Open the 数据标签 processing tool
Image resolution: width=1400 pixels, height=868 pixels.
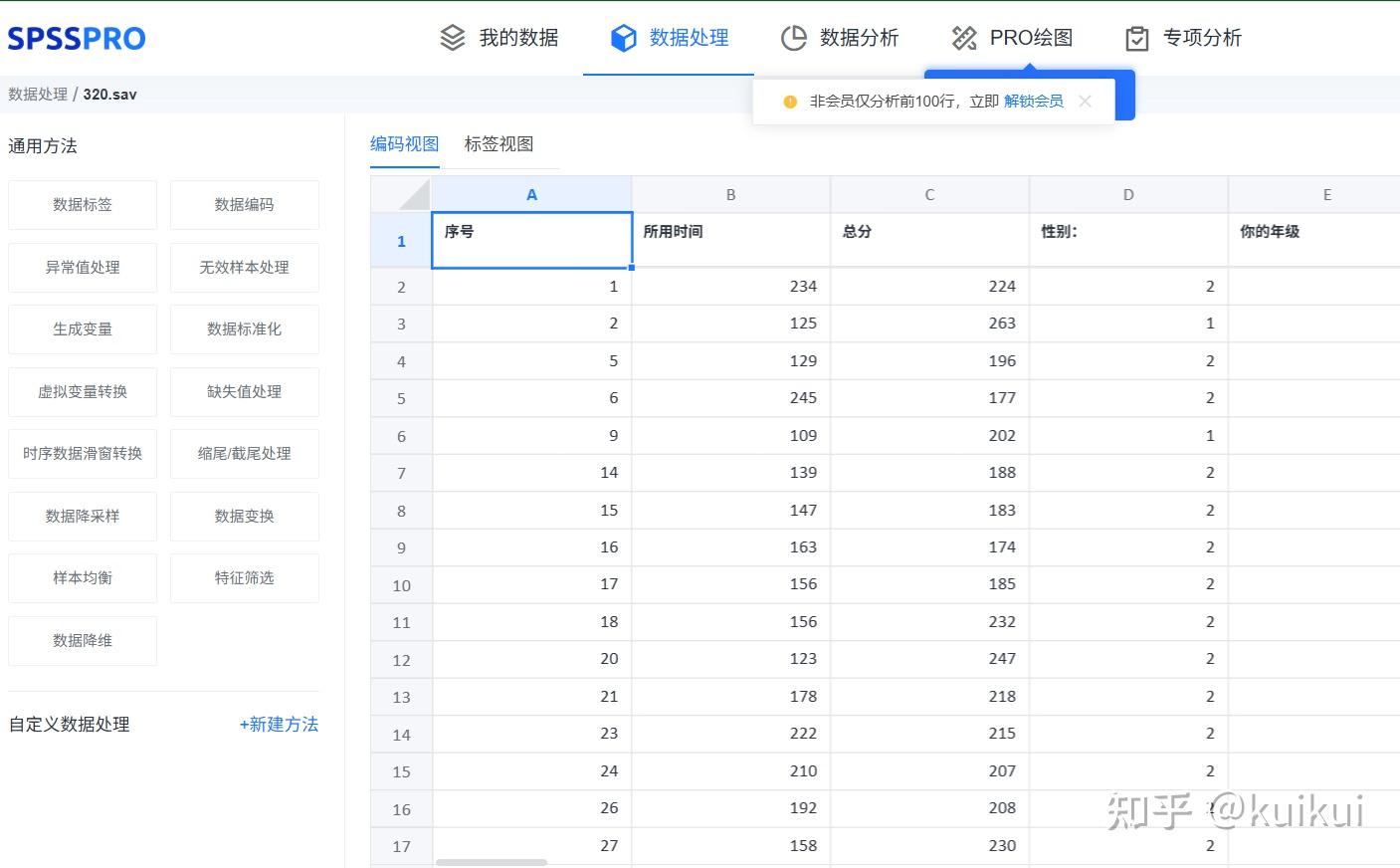tap(82, 204)
